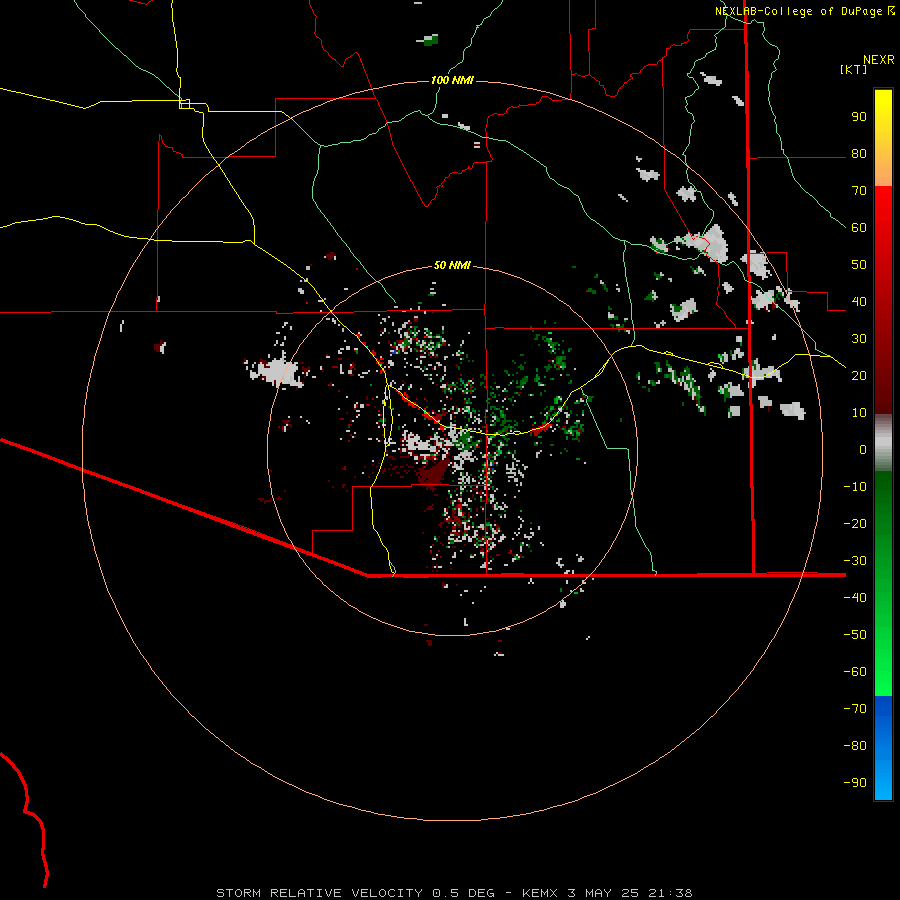Click the blue bottom segment of colorbar
This screenshot has width=900, height=900.
883,748
